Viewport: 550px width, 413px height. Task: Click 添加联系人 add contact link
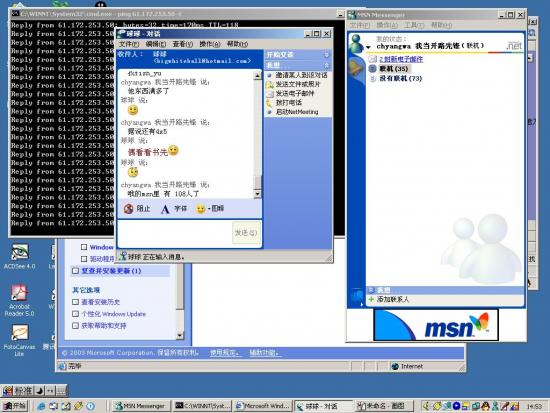pos(393,299)
